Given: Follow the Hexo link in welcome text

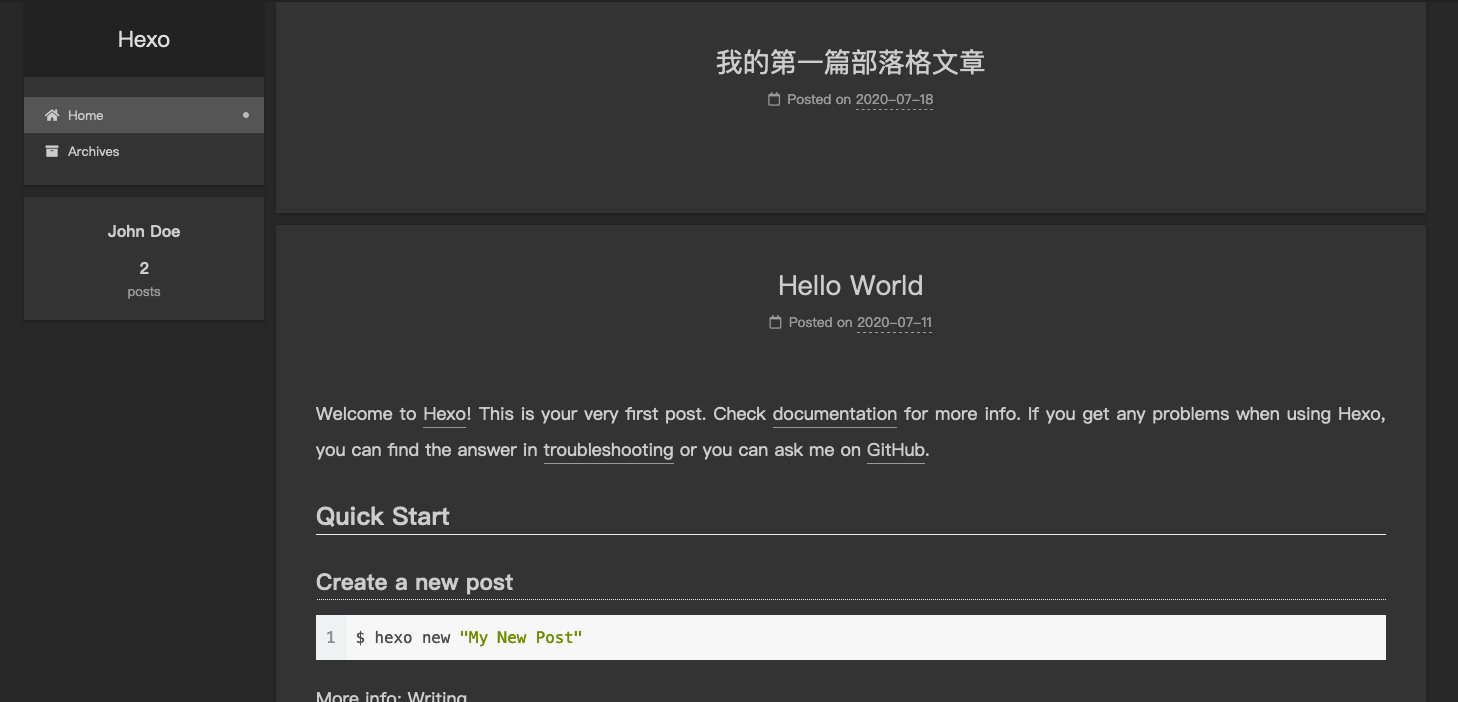Looking at the screenshot, I should click(x=444, y=414).
